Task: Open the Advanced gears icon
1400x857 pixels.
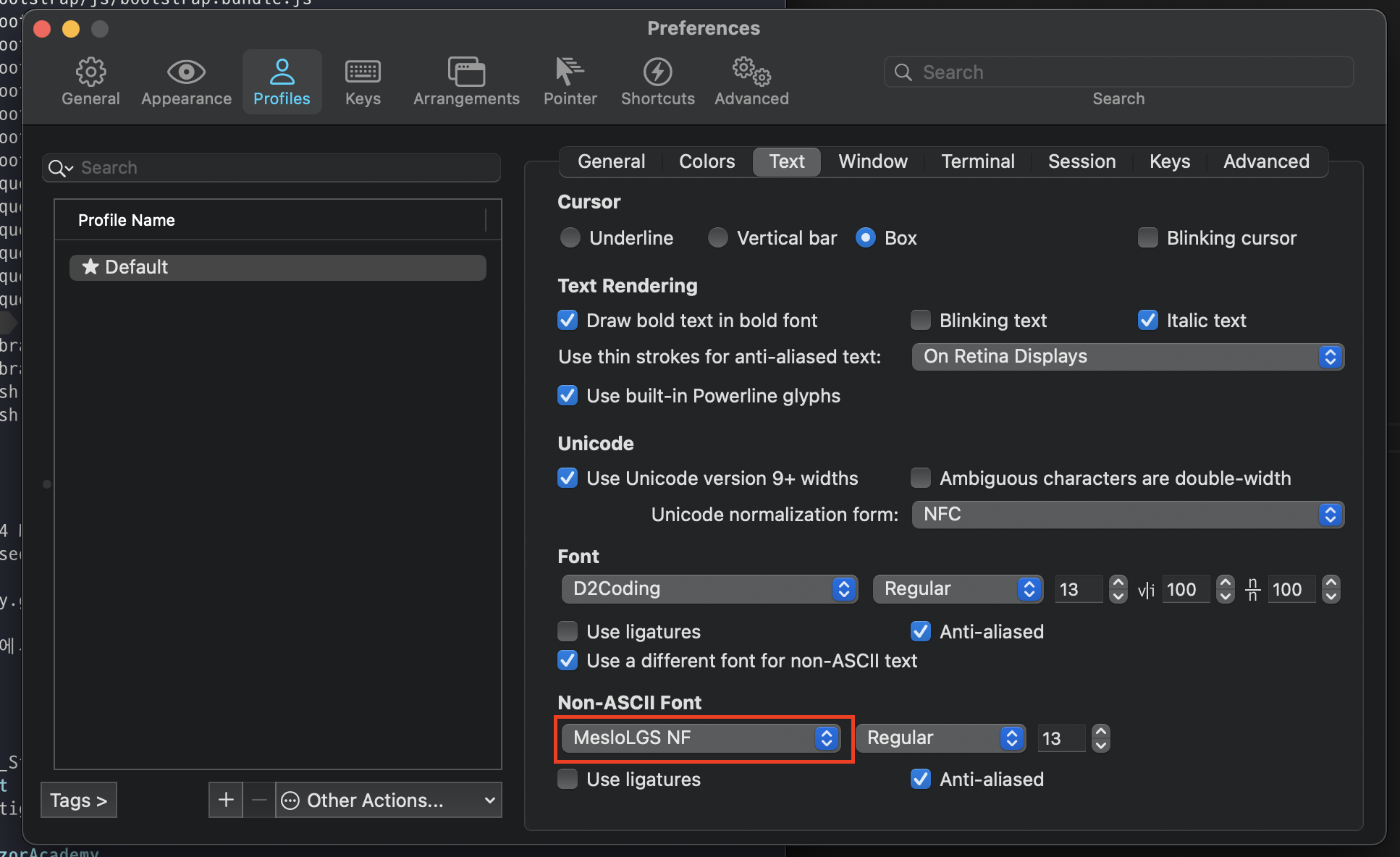Action: click(x=751, y=72)
